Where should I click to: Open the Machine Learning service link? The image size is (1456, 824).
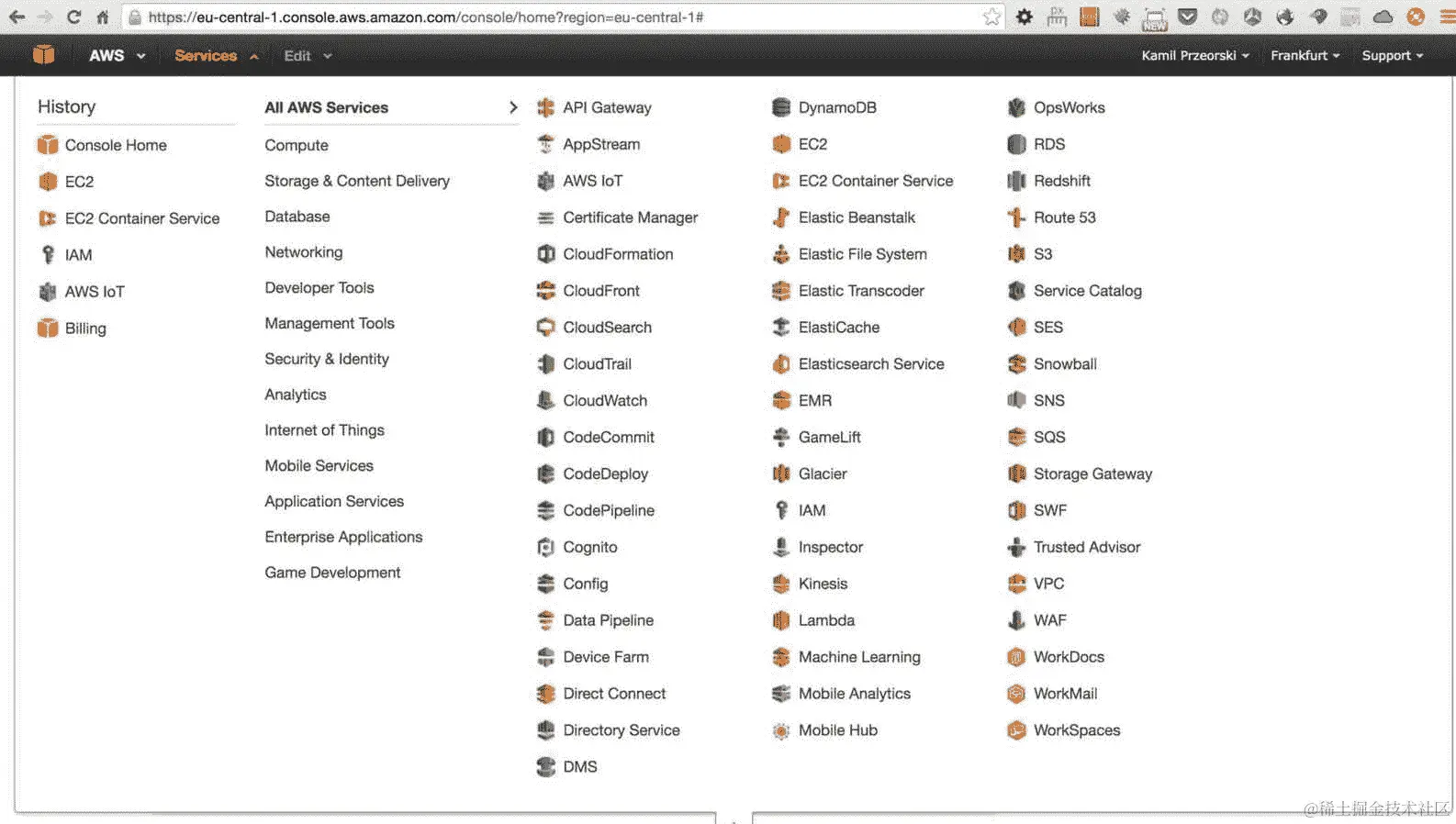click(846, 657)
